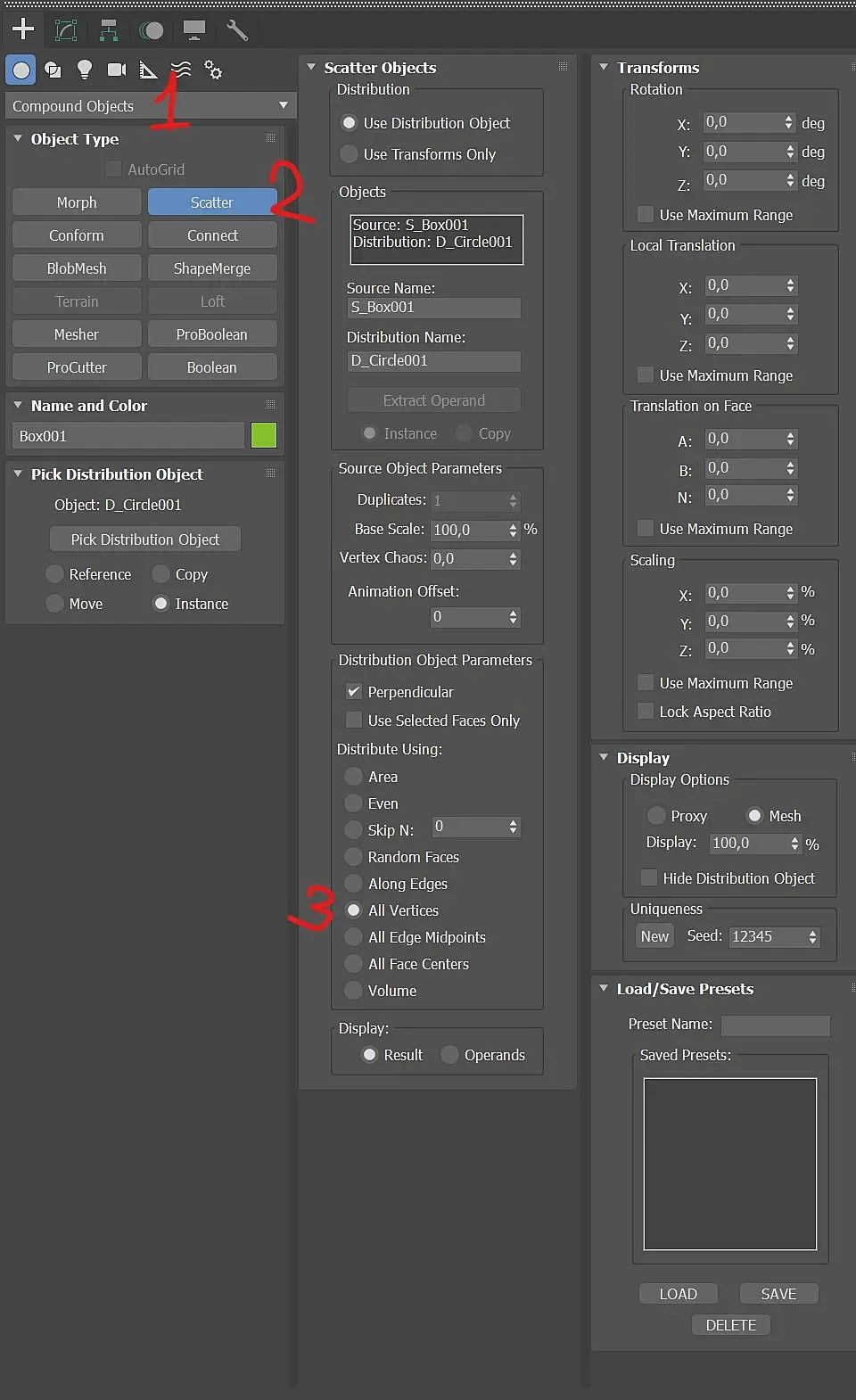The width and height of the screenshot is (856, 1400).
Task: Collapse the Load/Save Presets rollout
Action: point(604,989)
